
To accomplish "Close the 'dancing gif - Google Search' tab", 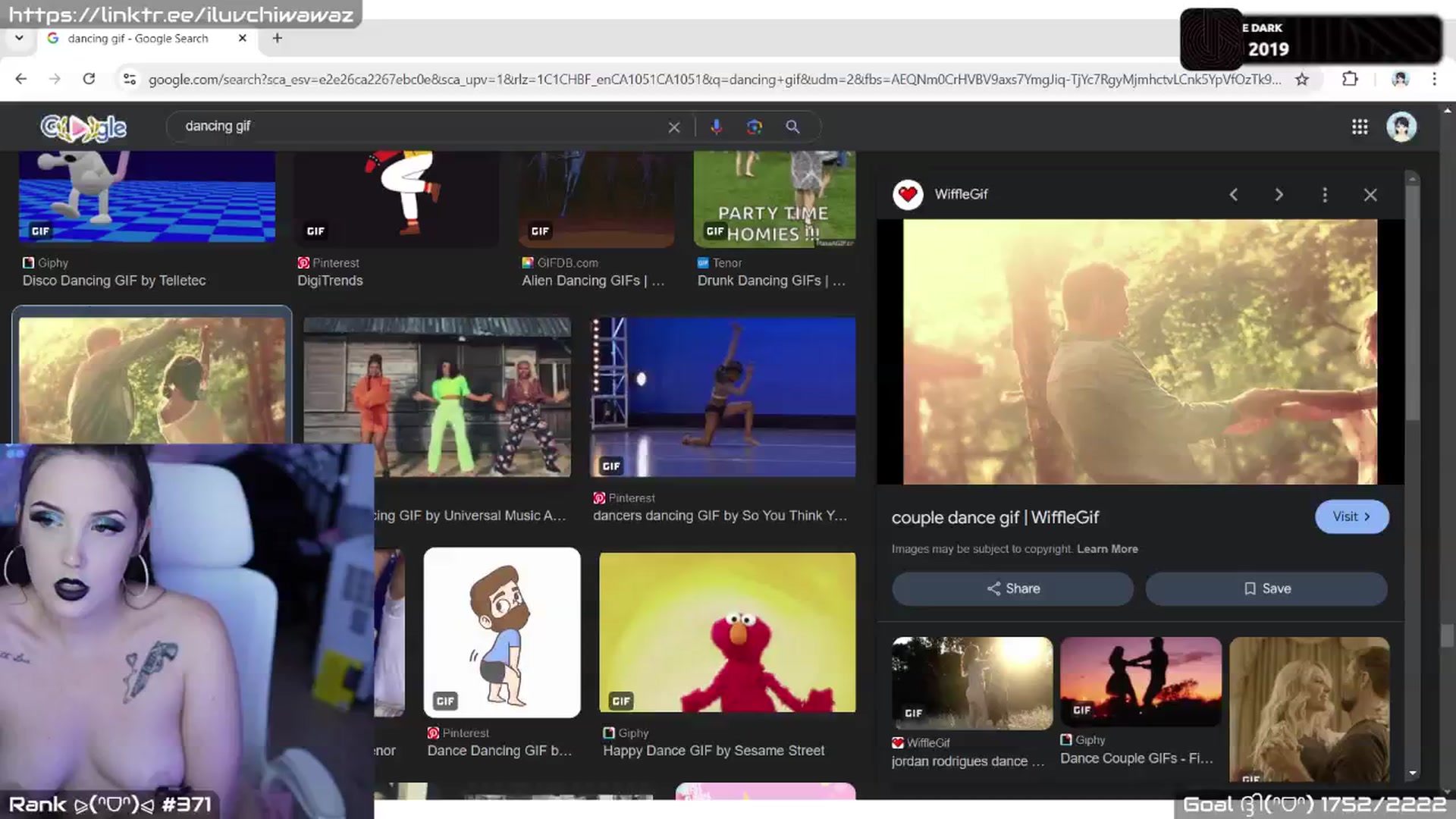I will click(243, 38).
